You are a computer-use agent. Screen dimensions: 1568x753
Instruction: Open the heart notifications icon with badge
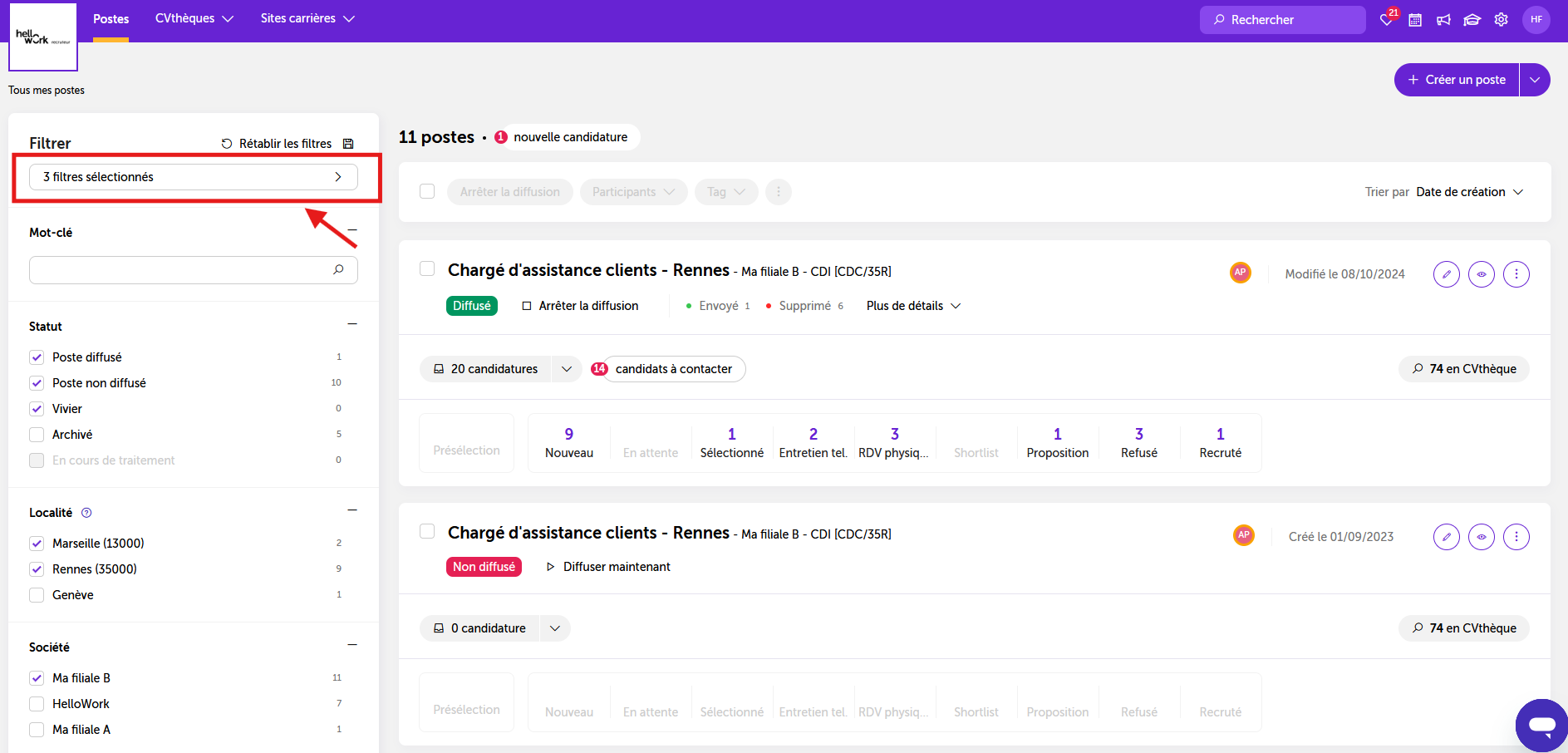pyautogui.click(x=1388, y=18)
